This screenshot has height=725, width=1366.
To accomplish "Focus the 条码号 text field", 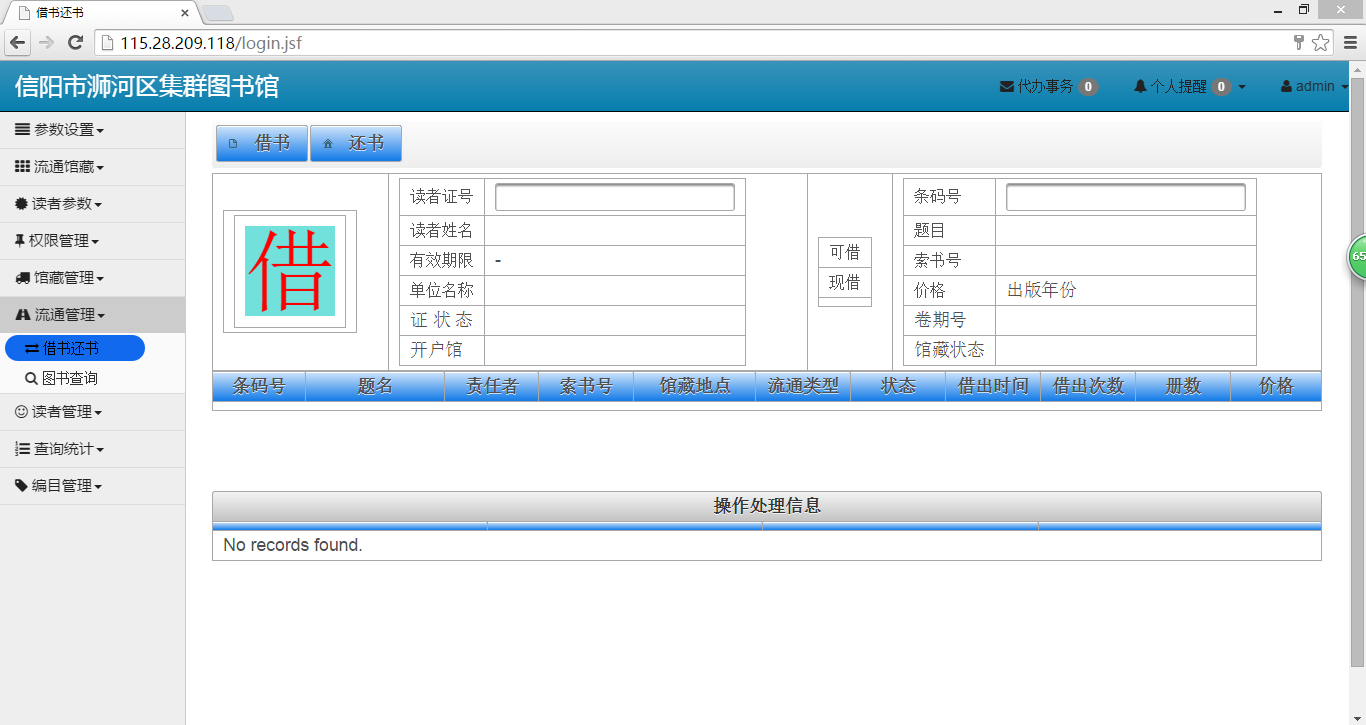I will coord(1125,197).
